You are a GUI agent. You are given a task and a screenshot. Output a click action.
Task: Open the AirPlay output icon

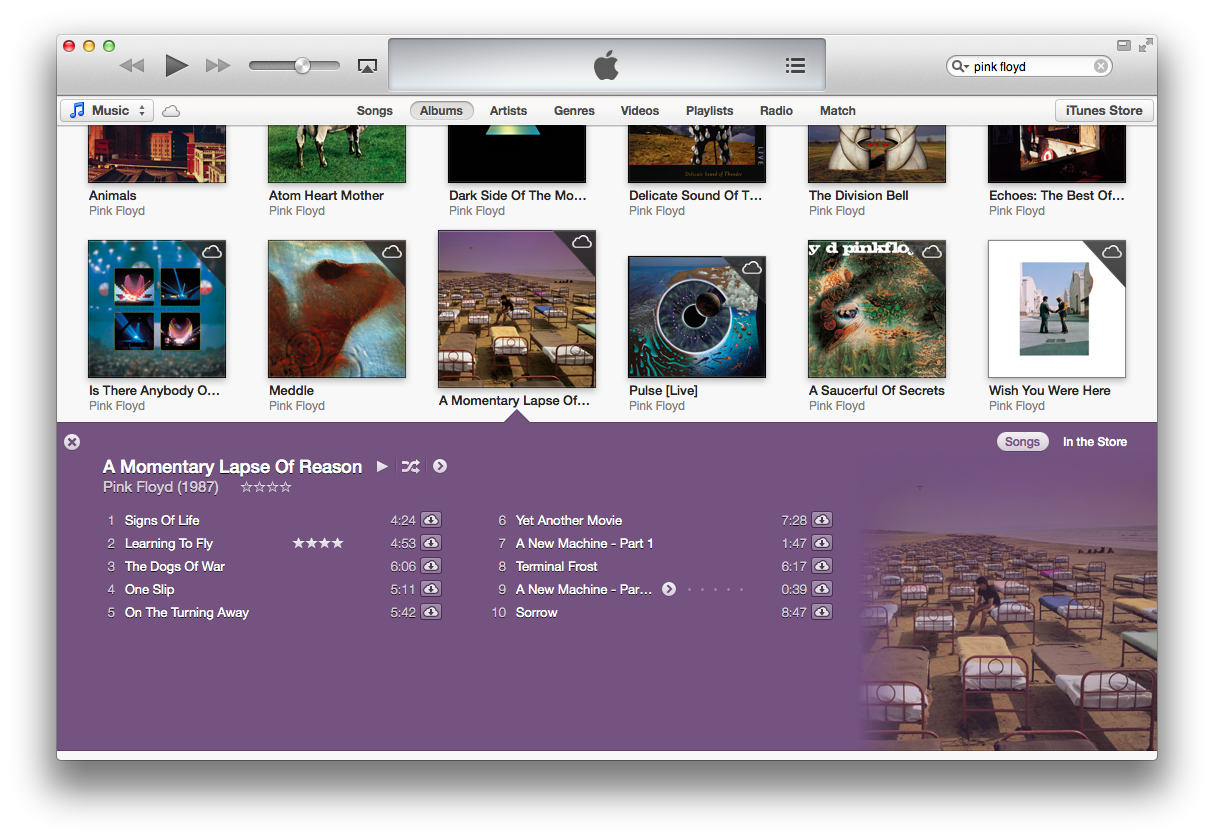pyautogui.click(x=367, y=66)
